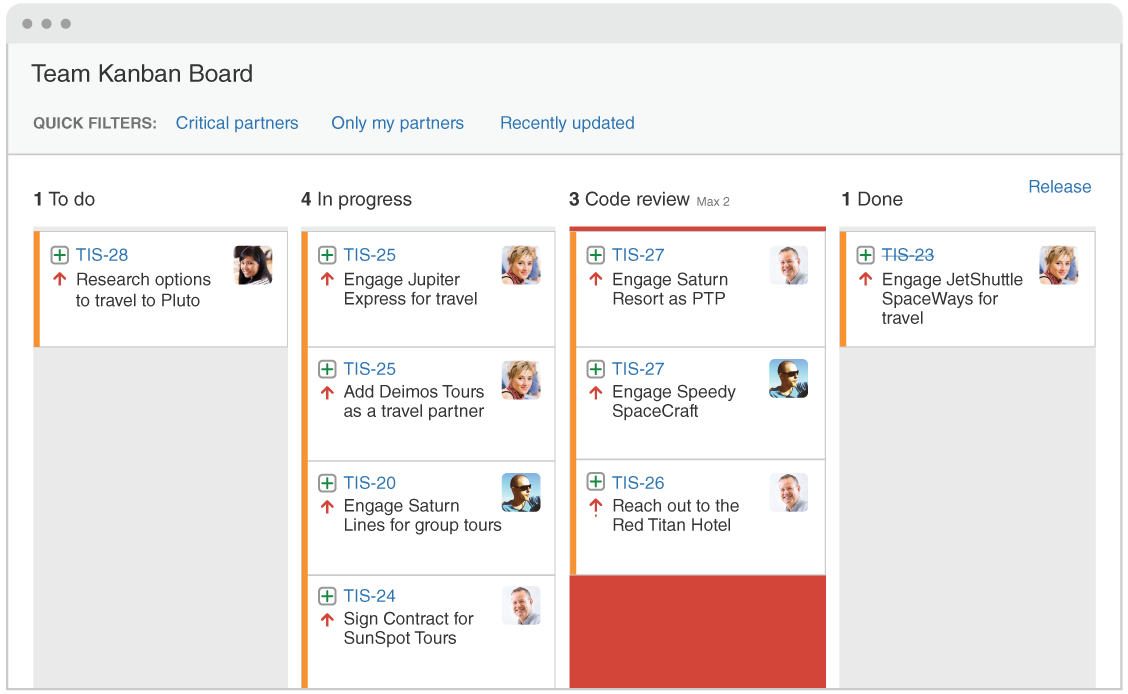Click the red limit warning area in Code review

(697, 631)
